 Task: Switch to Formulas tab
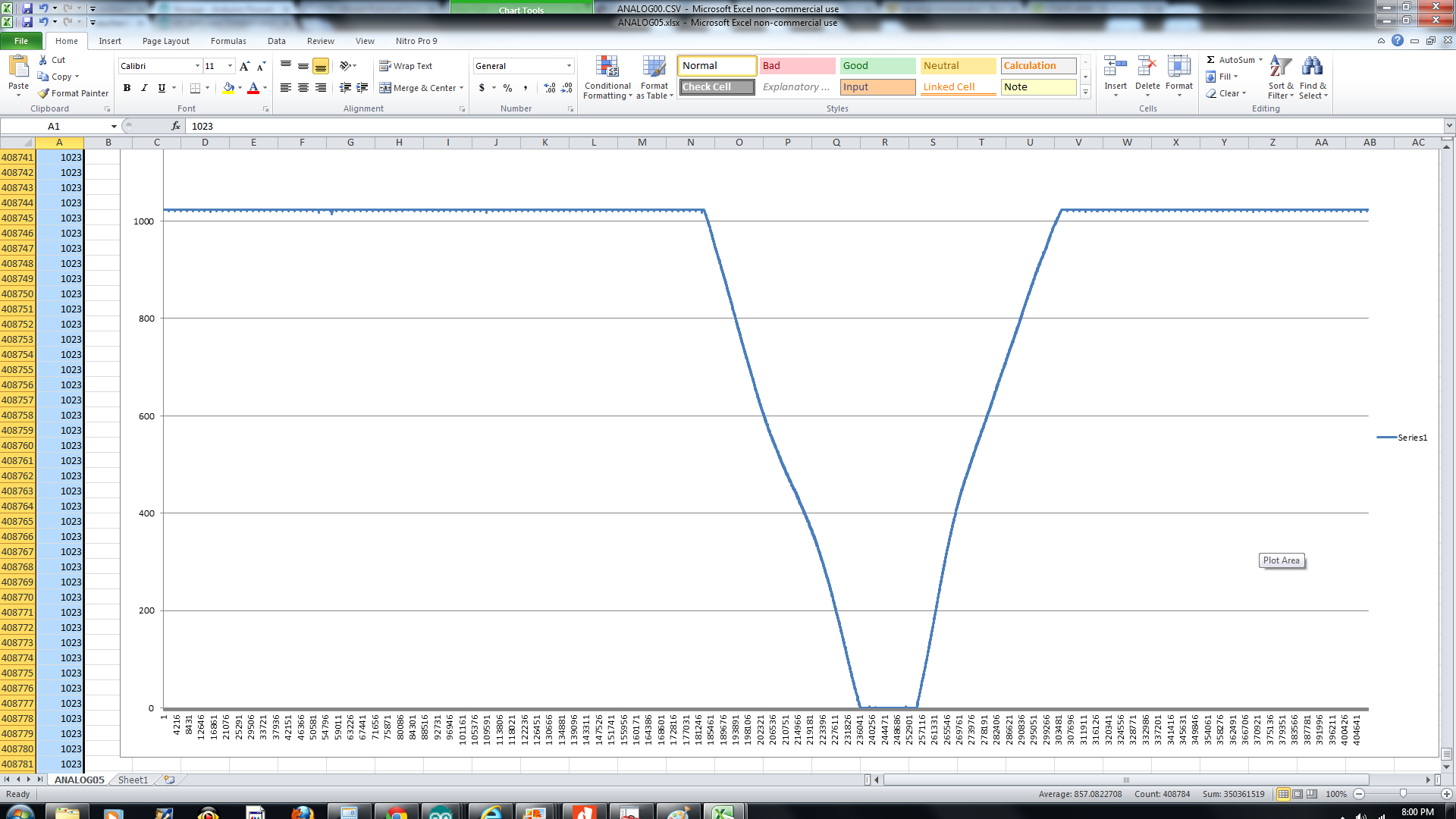click(228, 41)
